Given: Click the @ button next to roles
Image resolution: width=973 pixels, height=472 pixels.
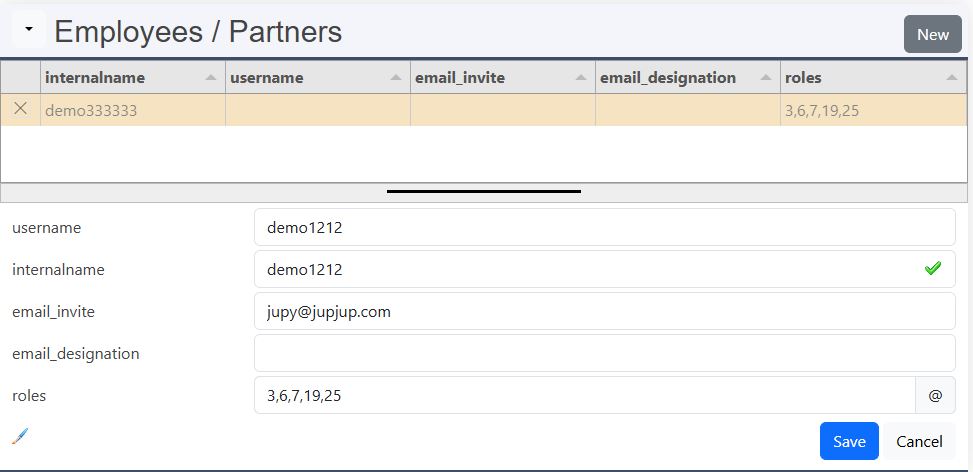Looking at the screenshot, I should point(935,395).
